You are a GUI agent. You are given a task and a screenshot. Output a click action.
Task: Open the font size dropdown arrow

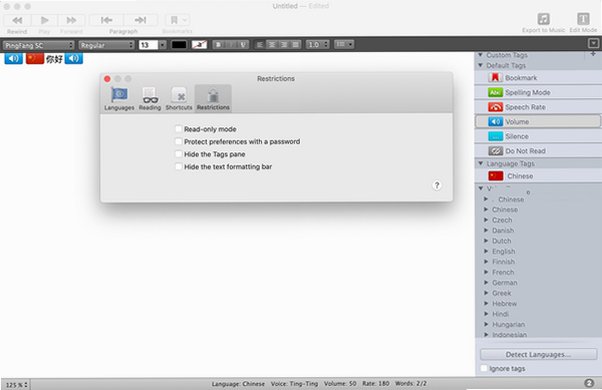(x=162, y=45)
